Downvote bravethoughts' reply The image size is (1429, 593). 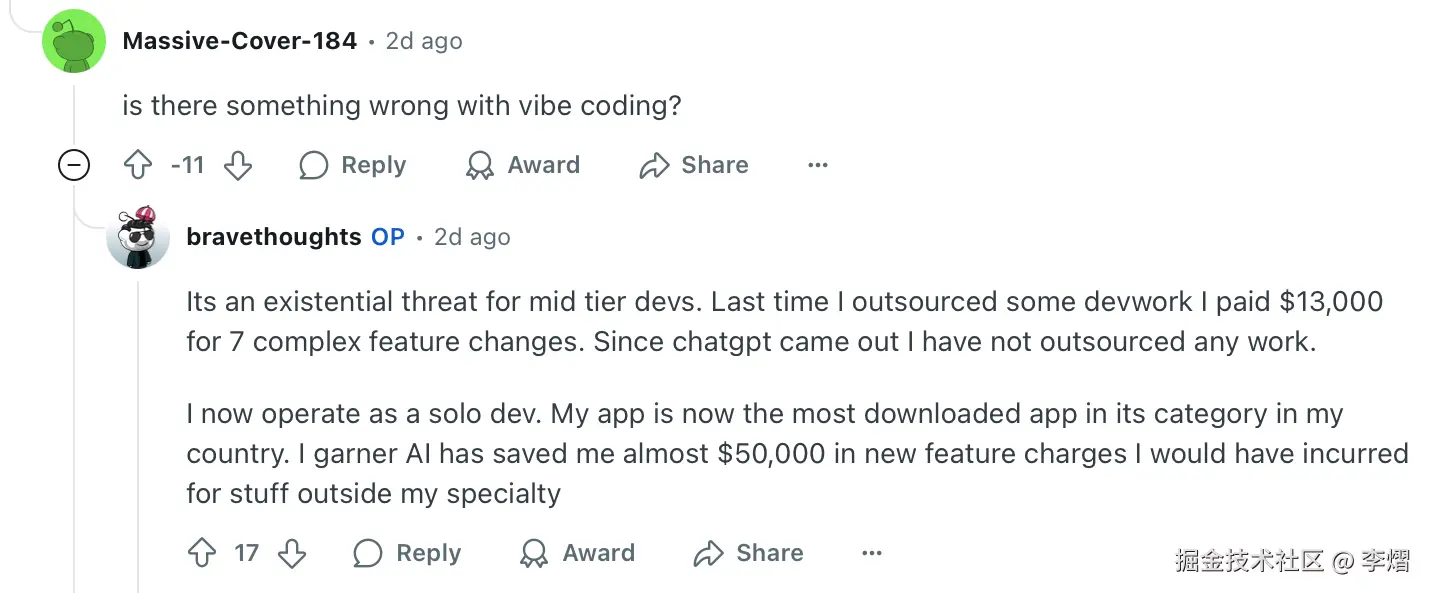(x=292, y=553)
